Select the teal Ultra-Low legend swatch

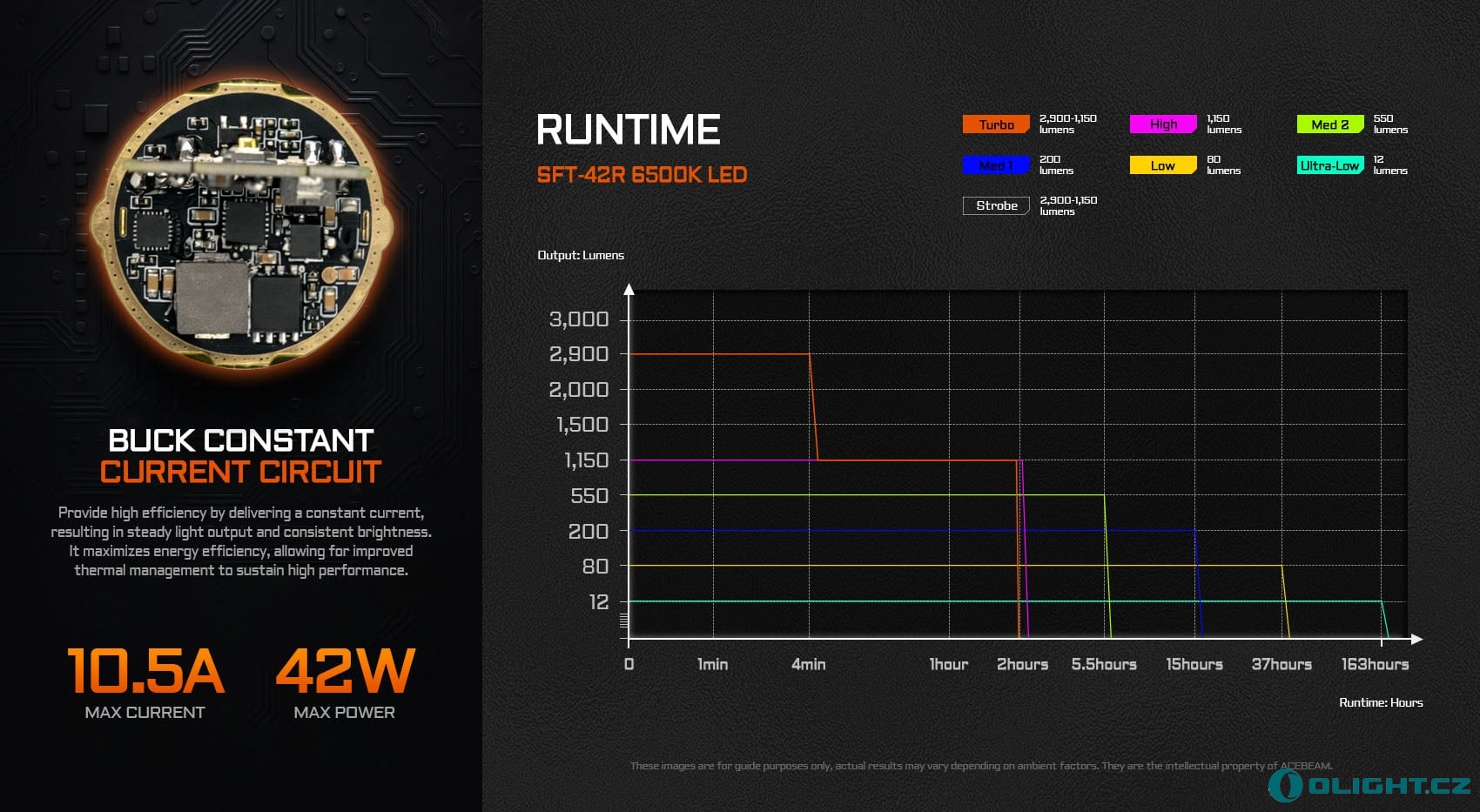[x=1329, y=165]
